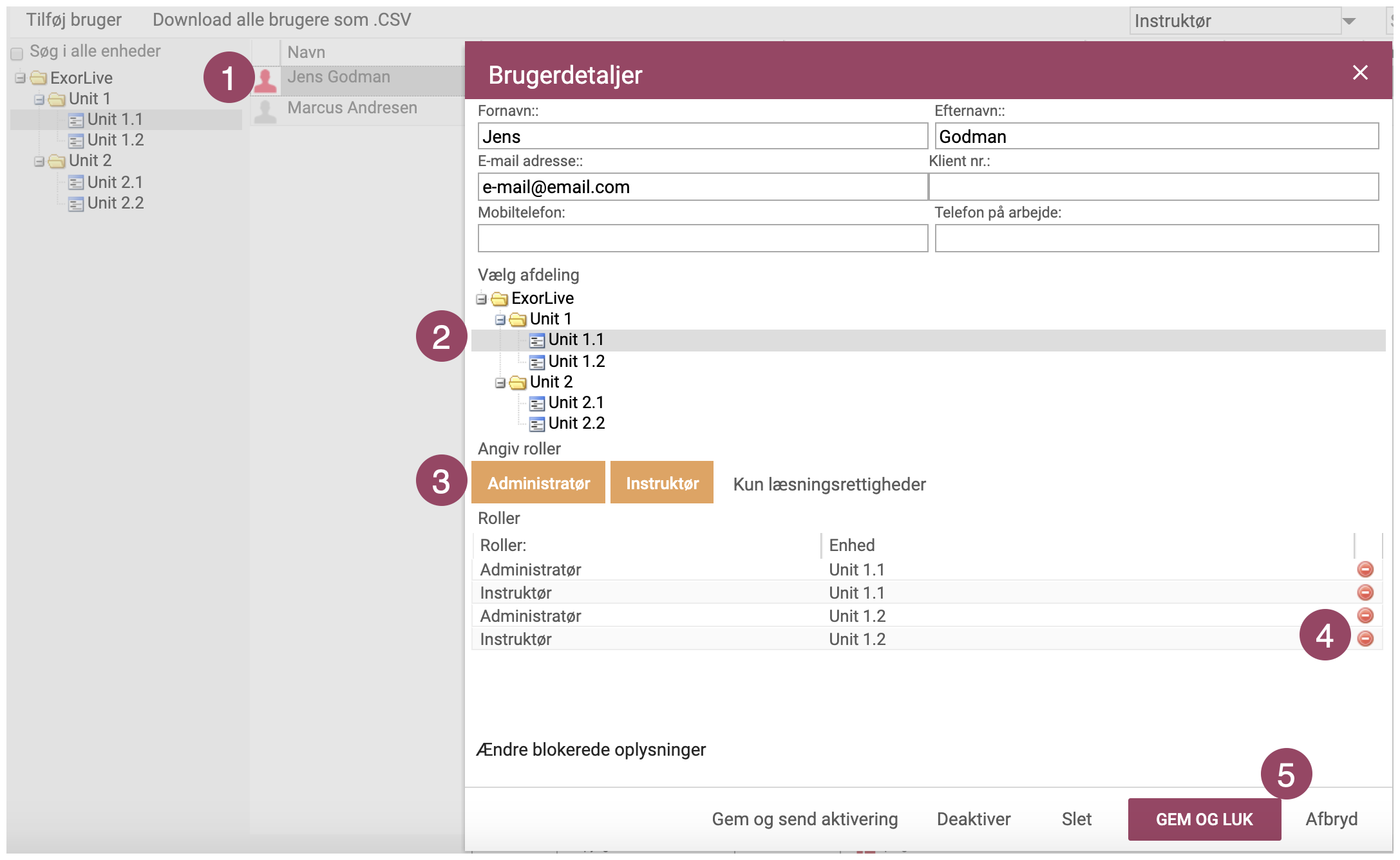Click the red remove icon for Administratør Unit 1.1
The width and height of the screenshot is (1400, 860).
click(x=1365, y=569)
